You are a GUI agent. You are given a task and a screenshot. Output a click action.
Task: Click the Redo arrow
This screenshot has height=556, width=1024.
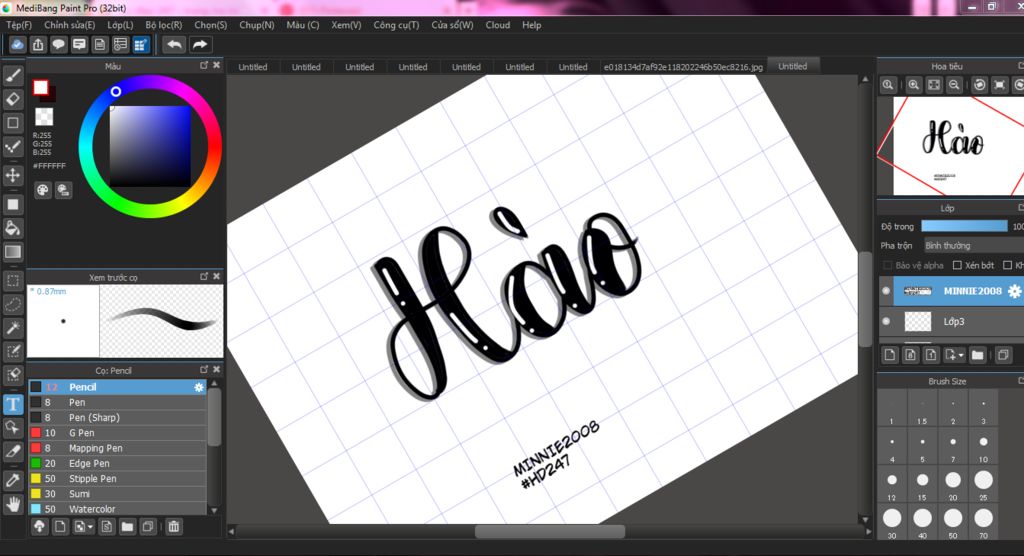point(200,44)
